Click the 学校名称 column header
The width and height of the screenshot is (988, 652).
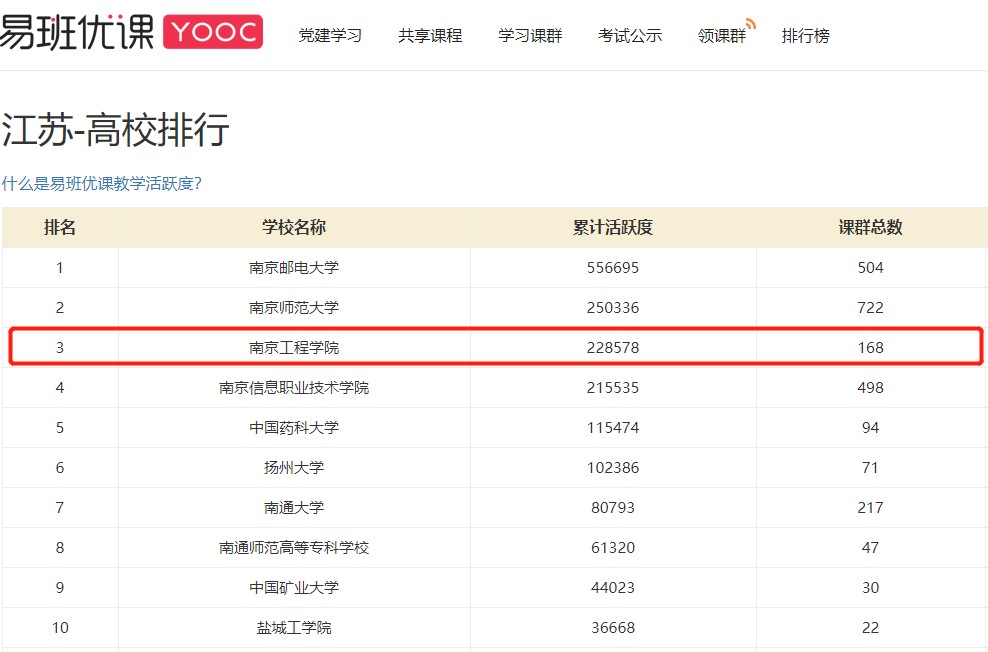pyautogui.click(x=294, y=227)
